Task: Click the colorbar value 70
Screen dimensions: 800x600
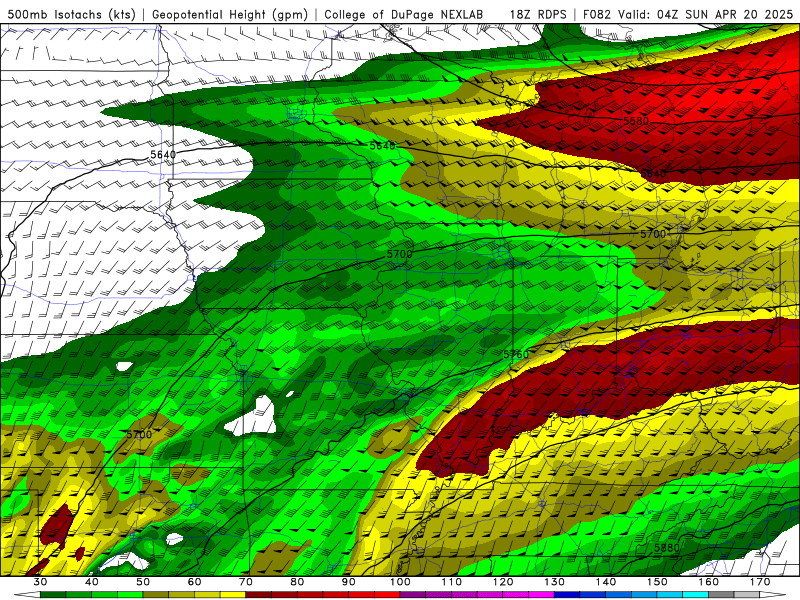Action: [246, 582]
